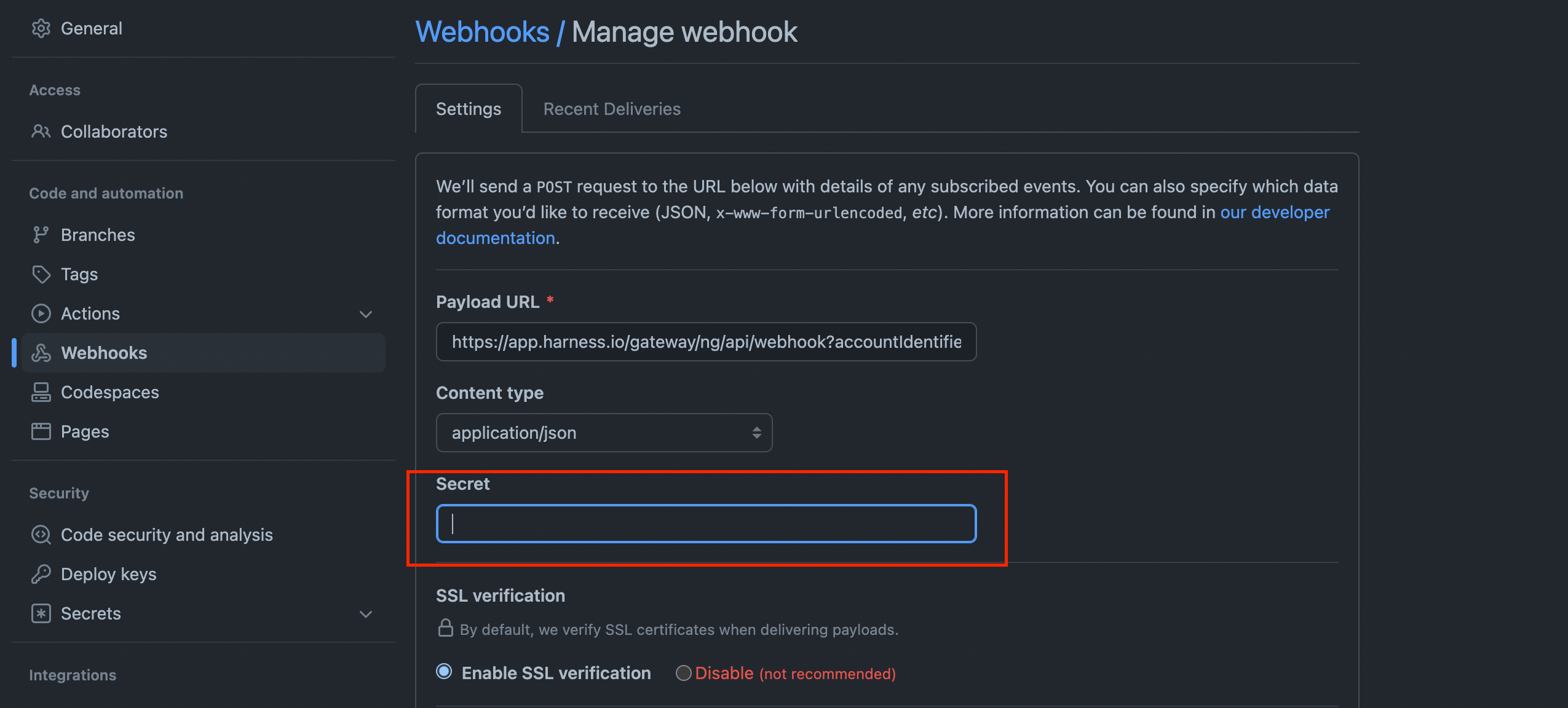Open Webhooks via its sidebar icon
The image size is (1568, 708).
click(41, 352)
